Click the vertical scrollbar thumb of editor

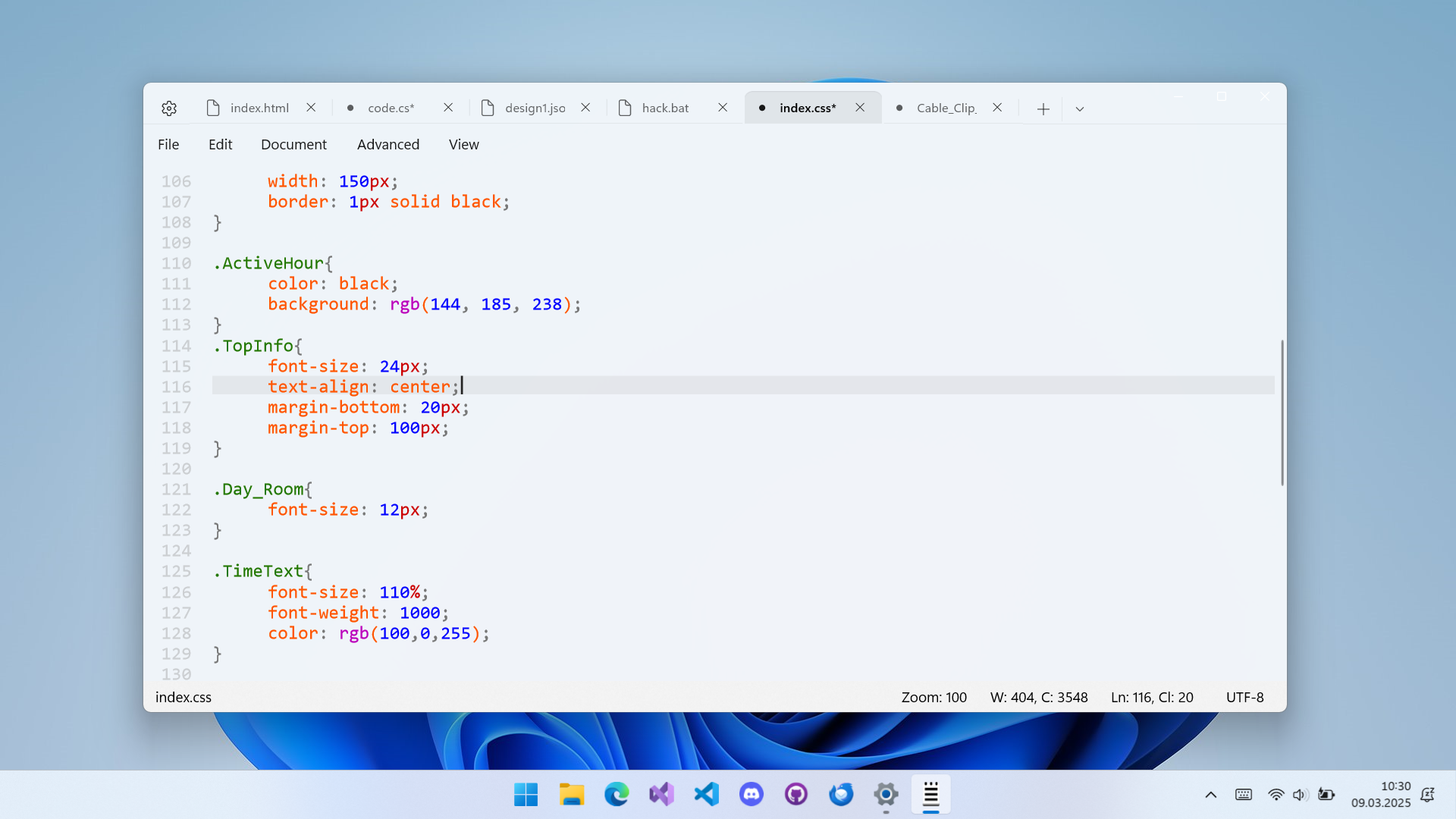click(1282, 413)
